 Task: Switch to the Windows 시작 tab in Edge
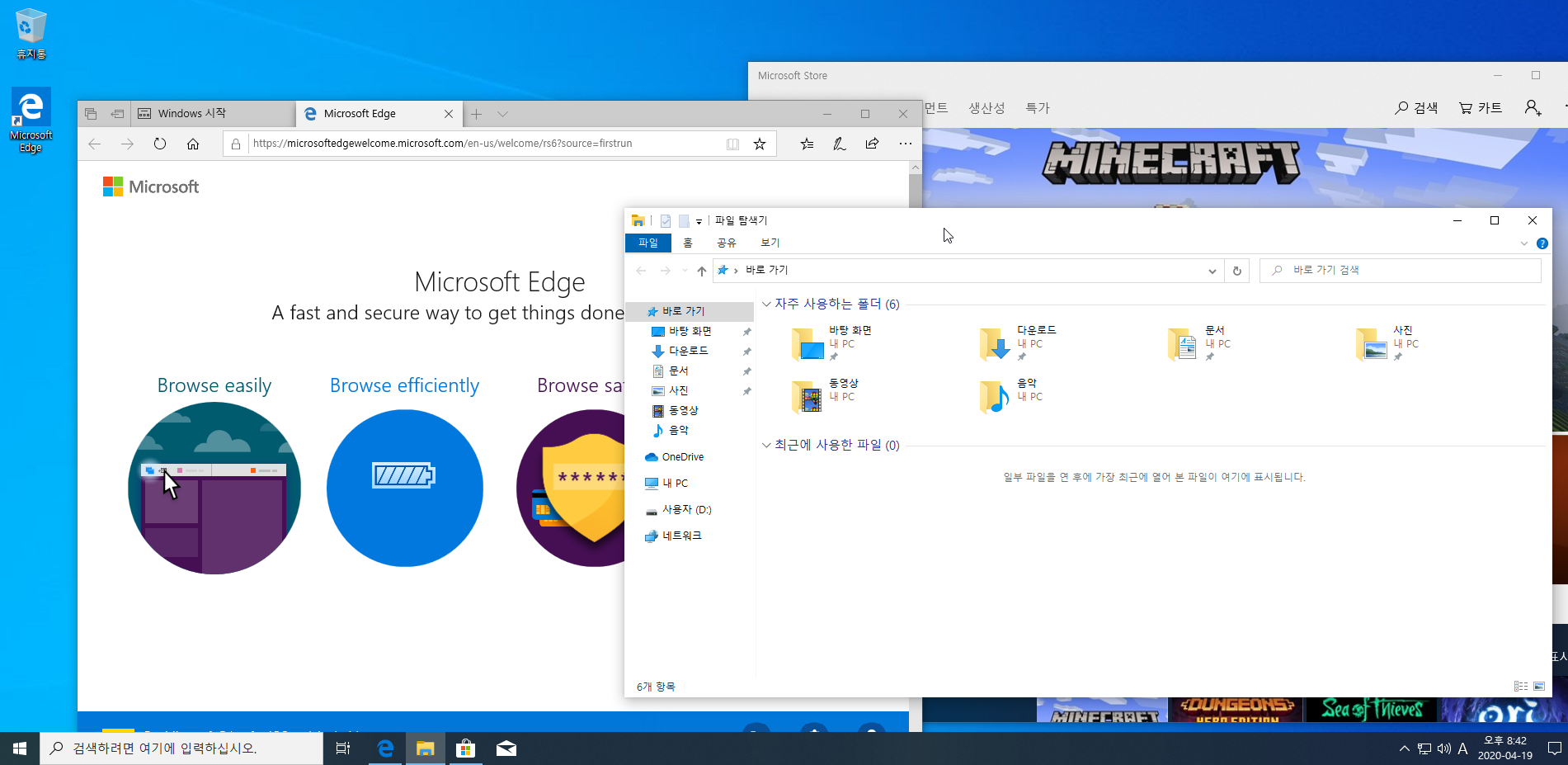tap(213, 114)
